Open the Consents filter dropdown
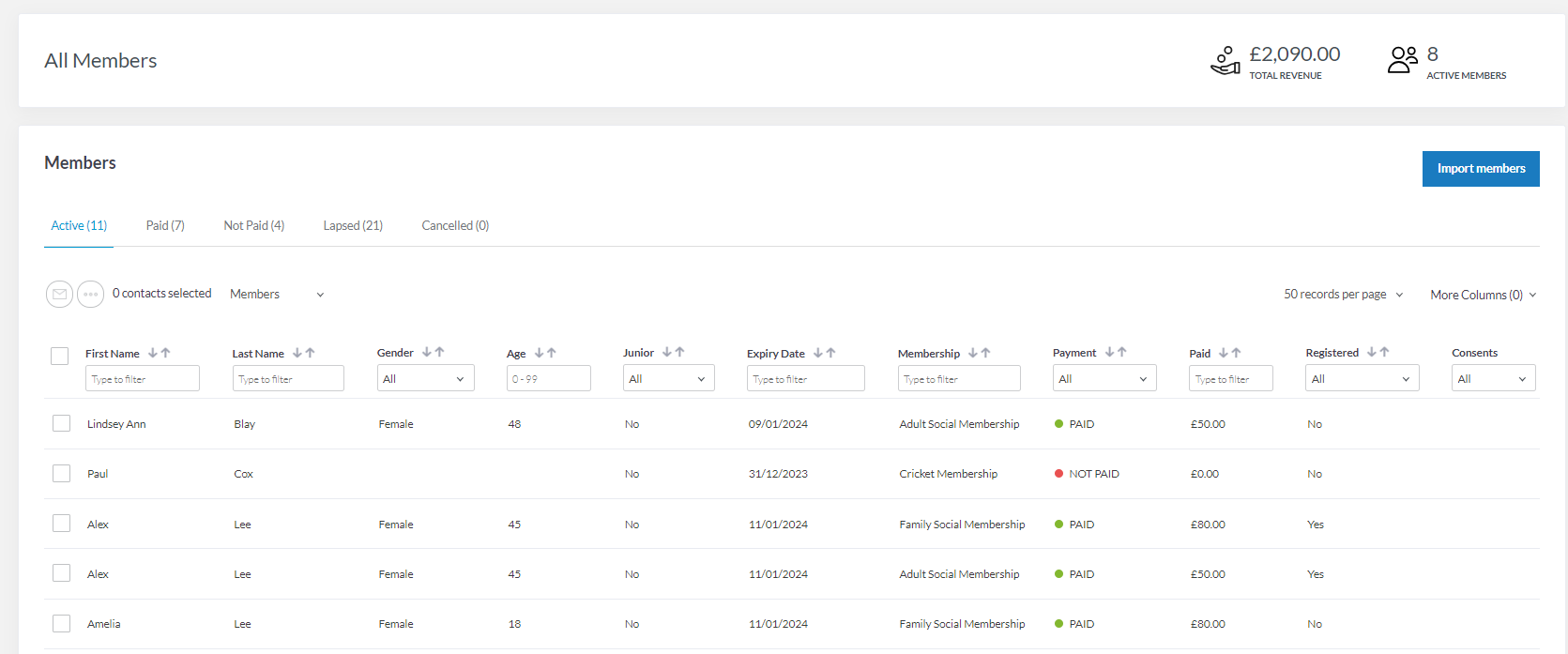The height and width of the screenshot is (654, 1568). point(1494,378)
